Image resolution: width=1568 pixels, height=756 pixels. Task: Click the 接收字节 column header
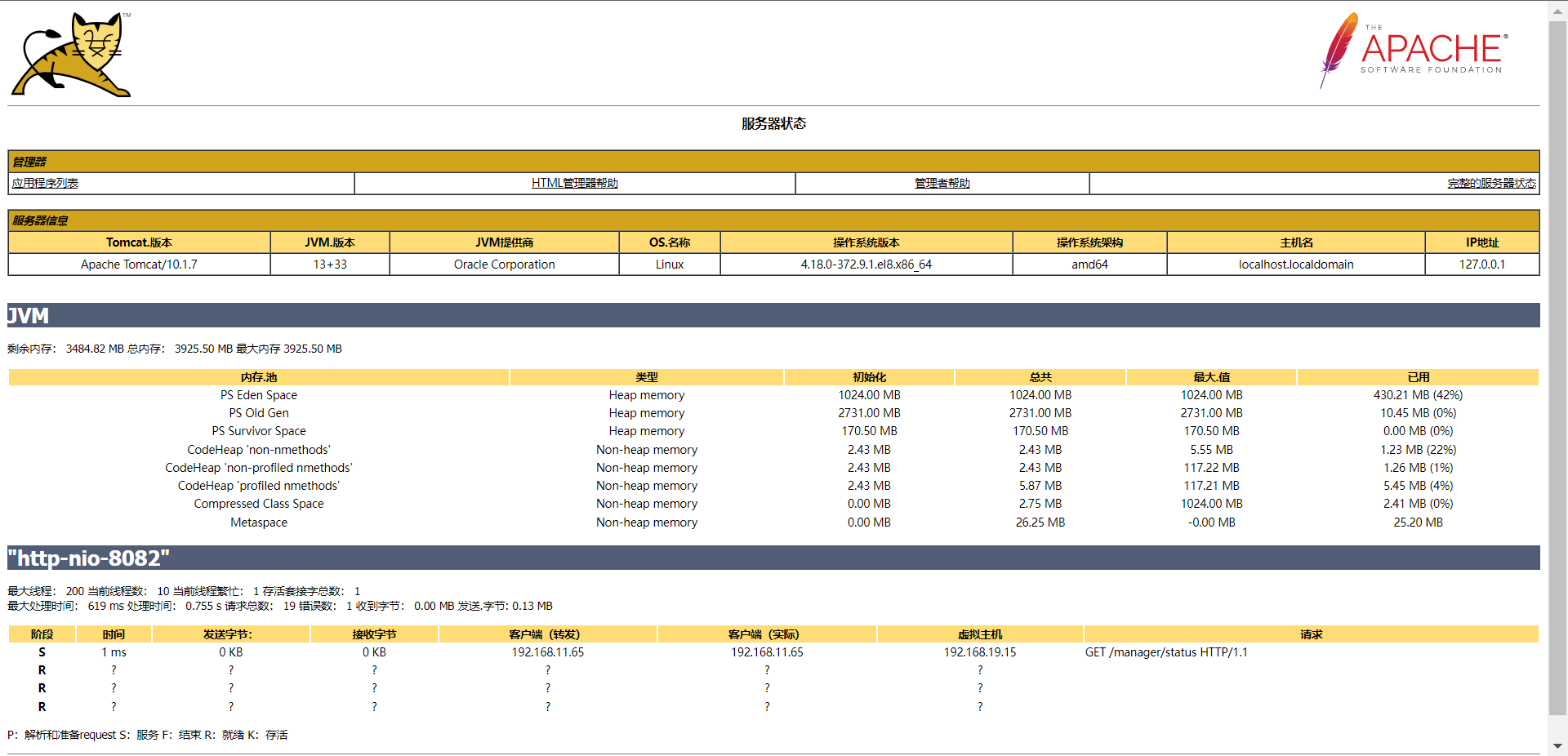pyautogui.click(x=375, y=634)
